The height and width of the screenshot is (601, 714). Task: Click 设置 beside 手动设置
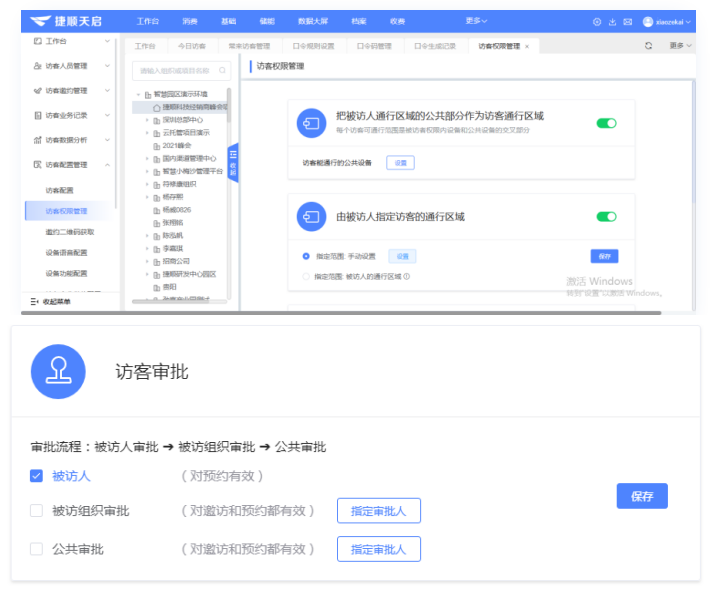click(x=402, y=256)
